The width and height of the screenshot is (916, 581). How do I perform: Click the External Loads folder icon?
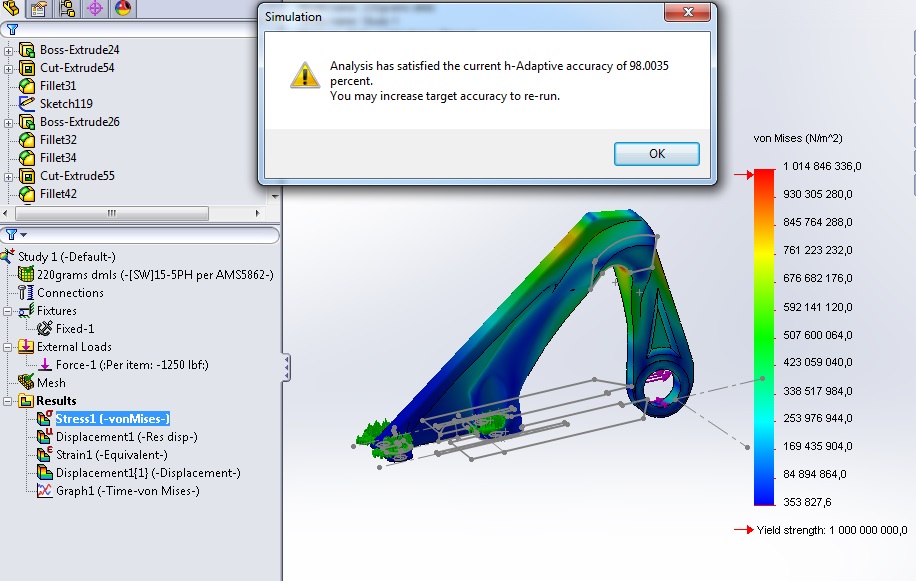tap(26, 346)
